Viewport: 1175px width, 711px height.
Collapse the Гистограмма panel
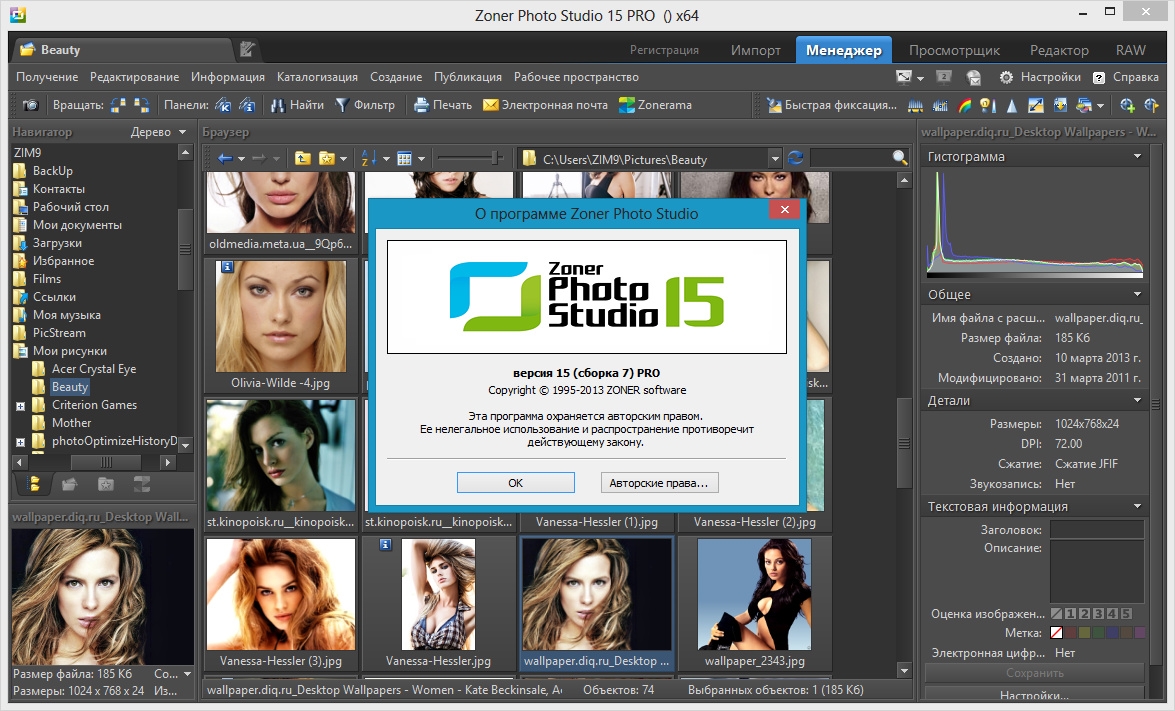coord(1137,157)
